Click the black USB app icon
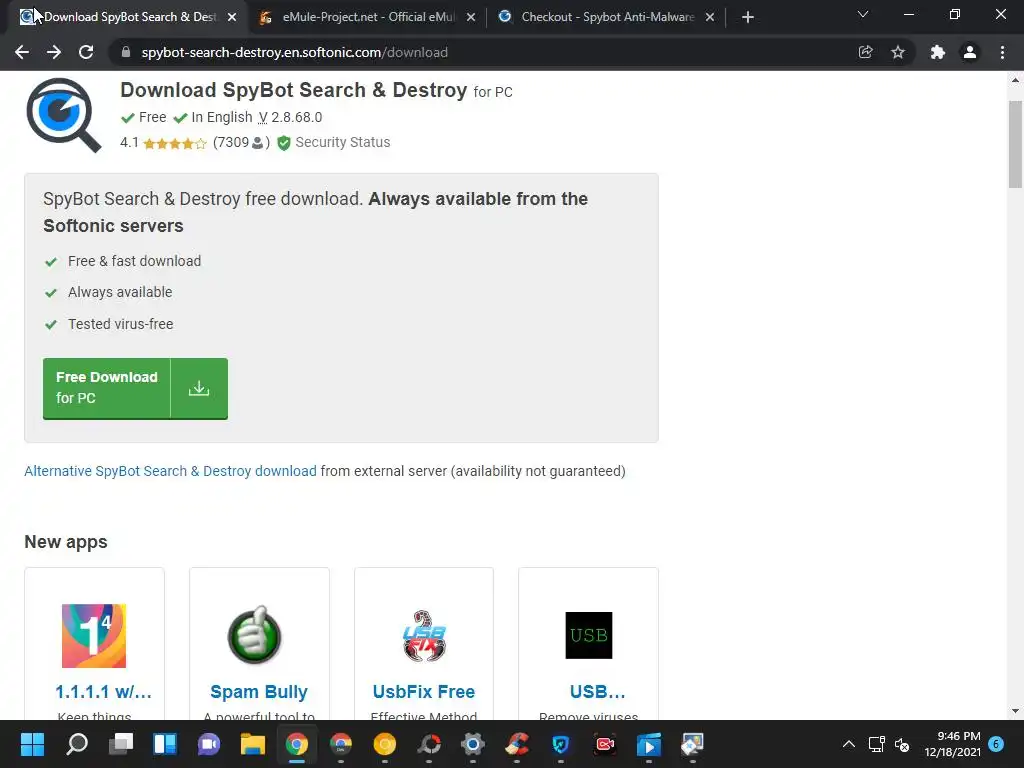 coord(588,635)
